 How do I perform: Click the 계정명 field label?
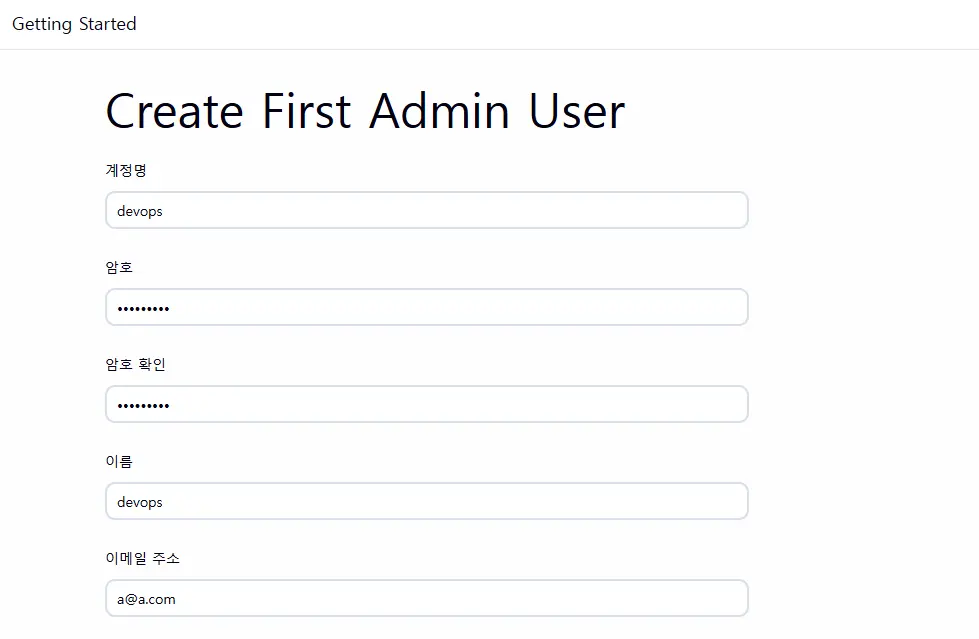tap(126, 171)
